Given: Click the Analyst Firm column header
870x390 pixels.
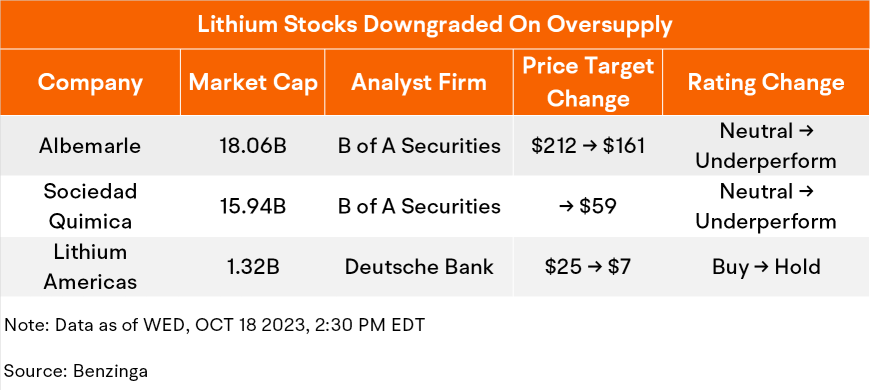Looking at the screenshot, I should 419,83.
